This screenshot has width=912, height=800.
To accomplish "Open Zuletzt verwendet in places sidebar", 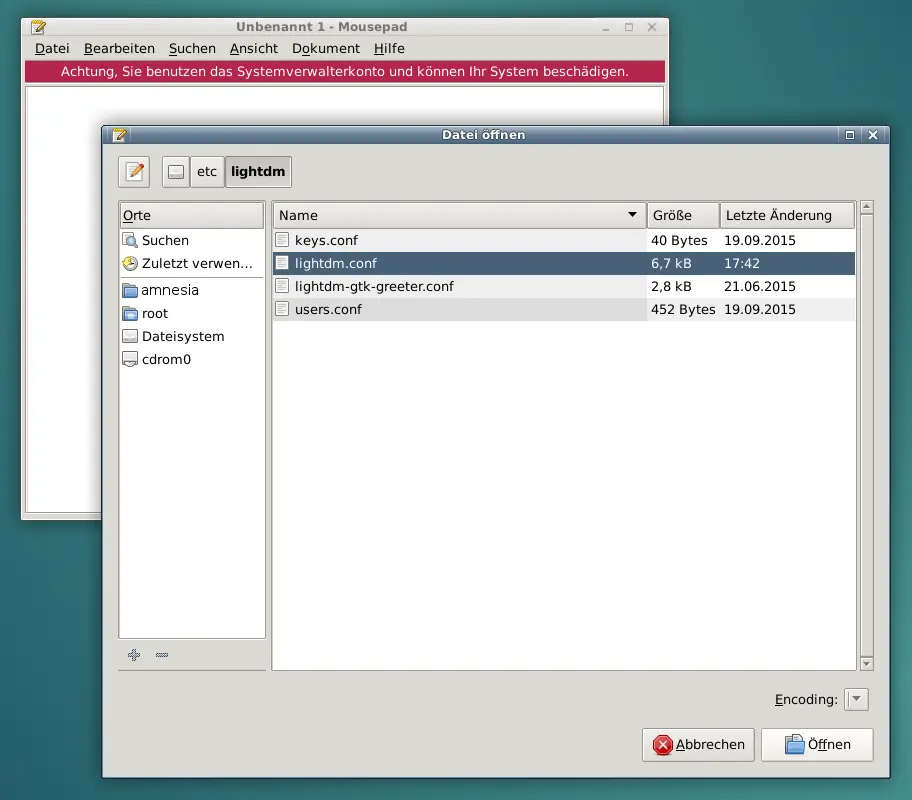I will (196, 263).
